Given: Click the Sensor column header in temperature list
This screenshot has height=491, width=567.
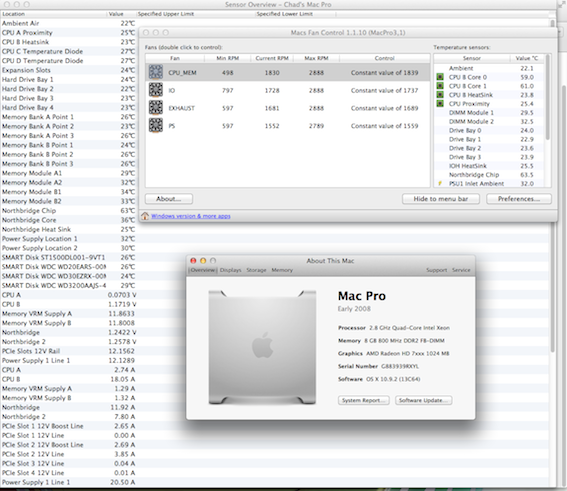Looking at the screenshot, I should 472,58.
